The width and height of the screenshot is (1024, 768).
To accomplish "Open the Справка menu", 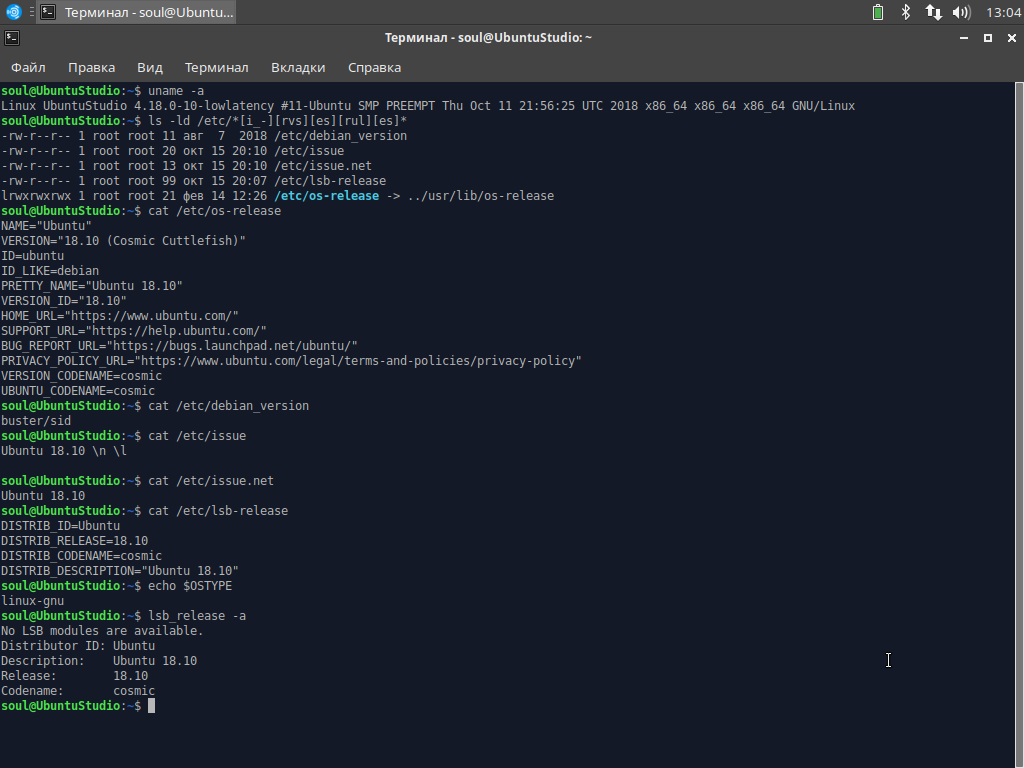I will tap(374, 67).
